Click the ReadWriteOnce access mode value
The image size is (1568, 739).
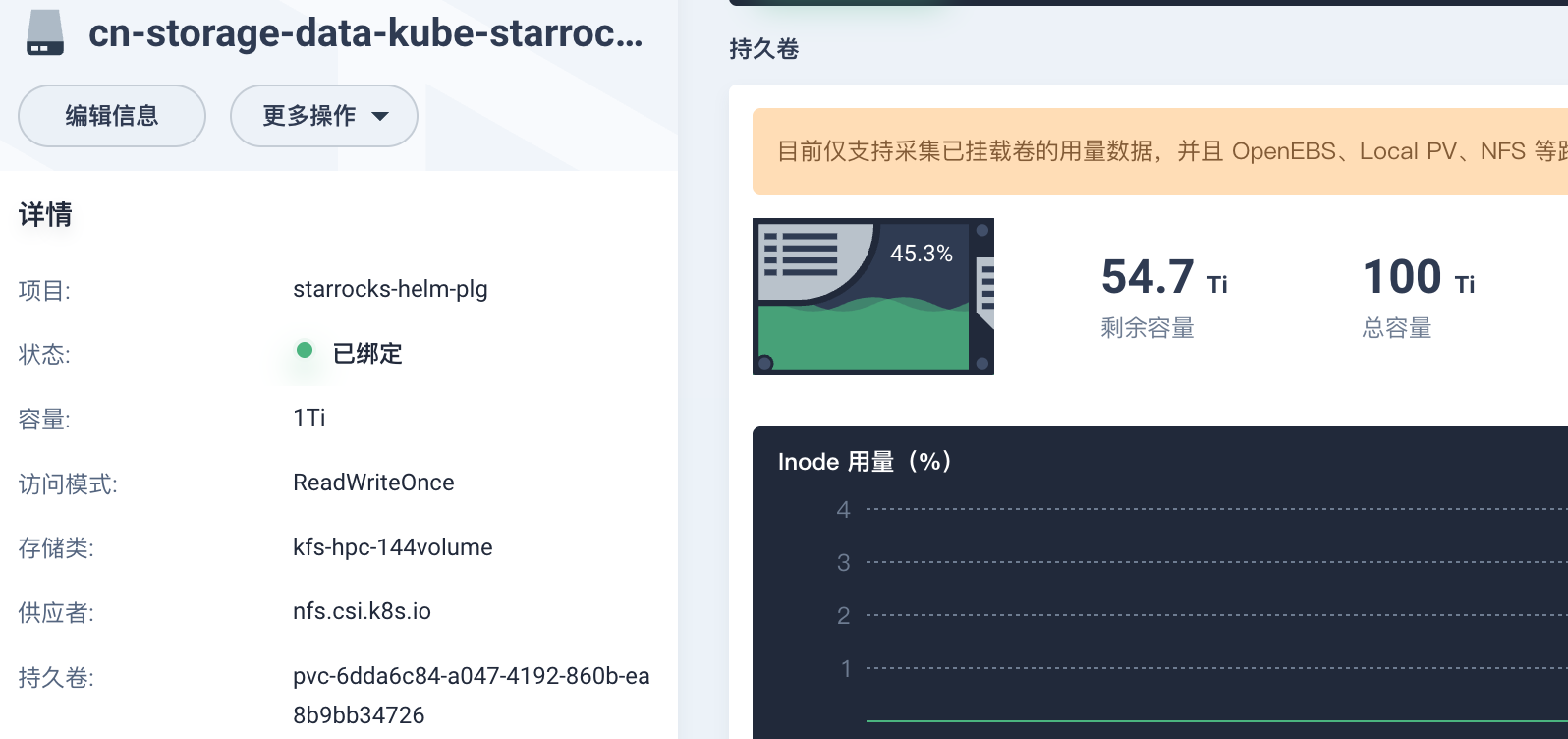373,483
